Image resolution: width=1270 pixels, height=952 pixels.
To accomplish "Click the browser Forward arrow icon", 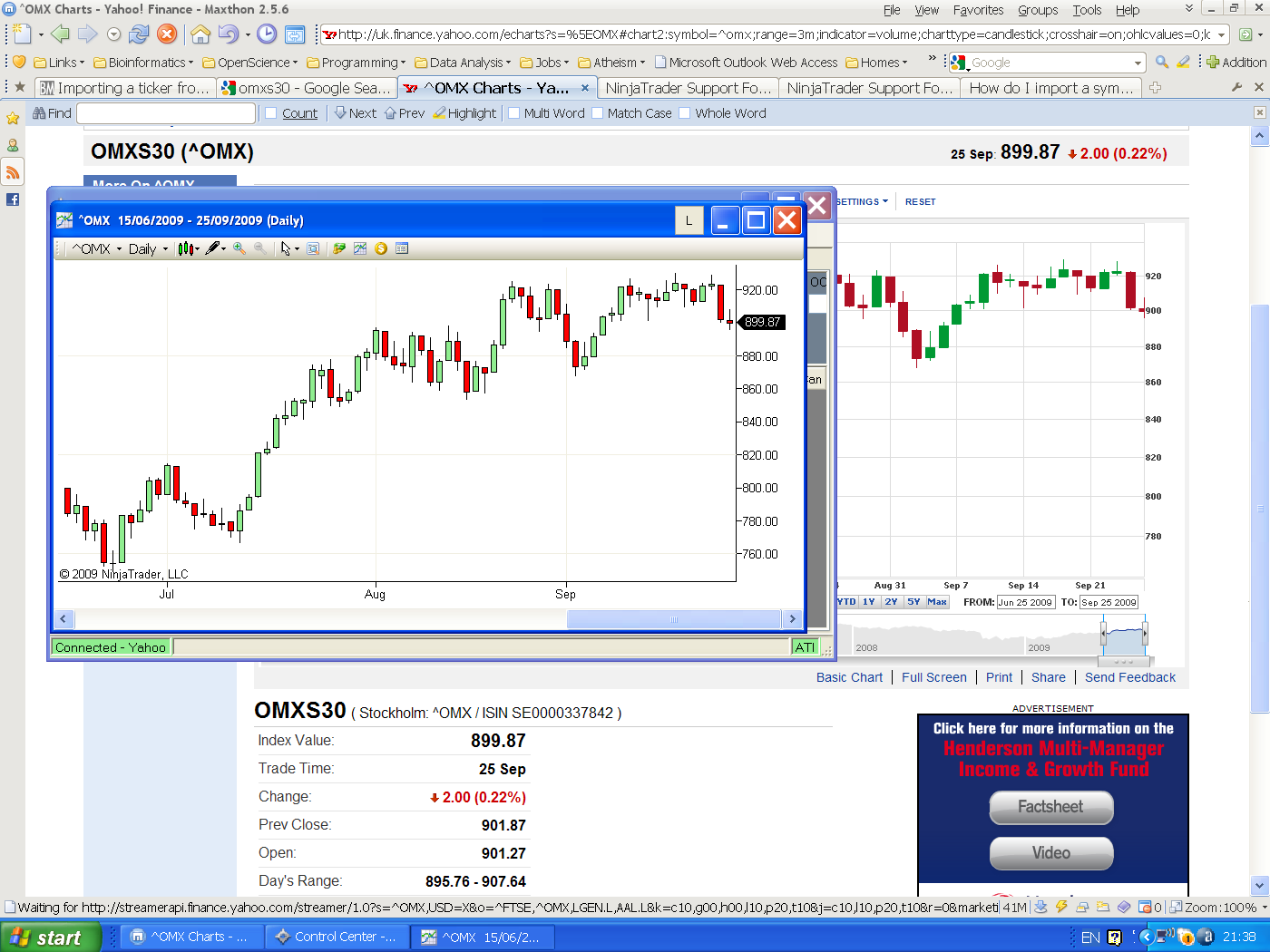I will point(87,34).
